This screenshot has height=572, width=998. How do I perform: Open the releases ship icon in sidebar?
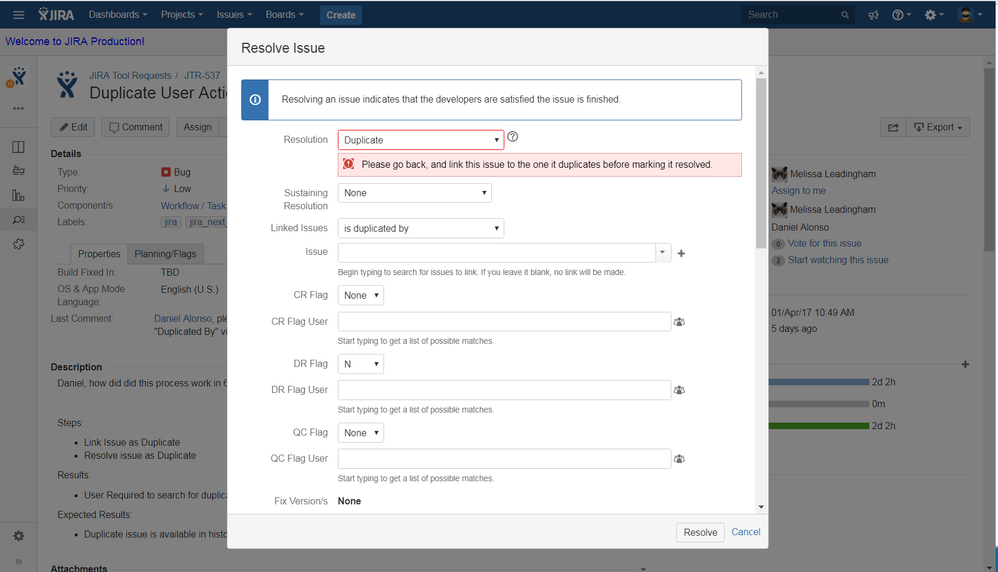click(18, 171)
